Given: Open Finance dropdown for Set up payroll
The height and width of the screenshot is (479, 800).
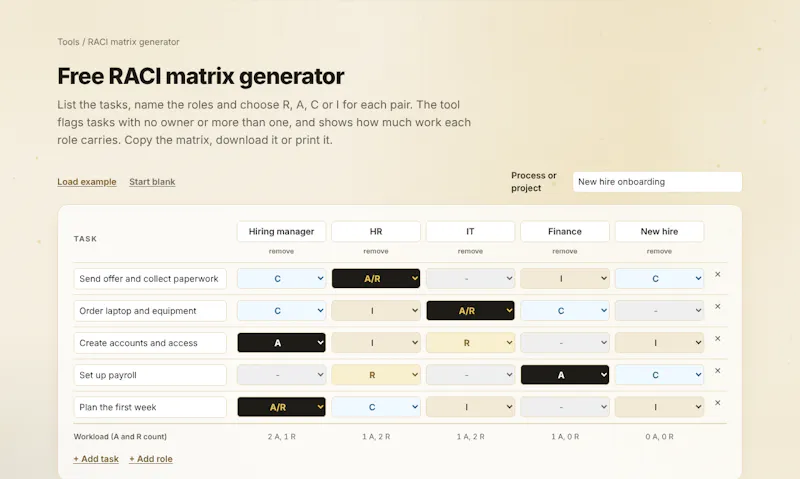Looking at the screenshot, I should click(565, 375).
